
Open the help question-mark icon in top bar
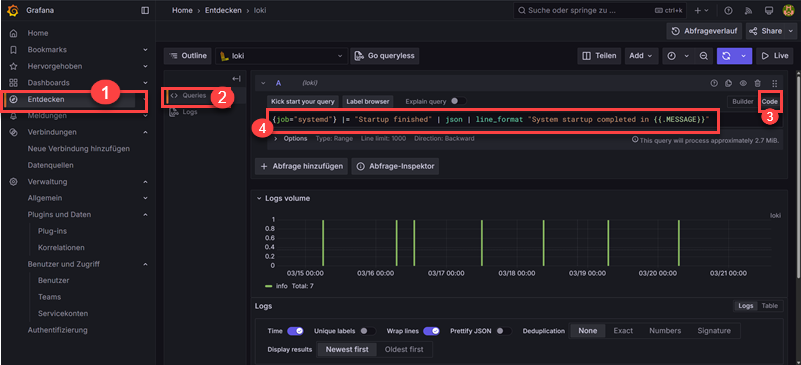tap(728, 10)
